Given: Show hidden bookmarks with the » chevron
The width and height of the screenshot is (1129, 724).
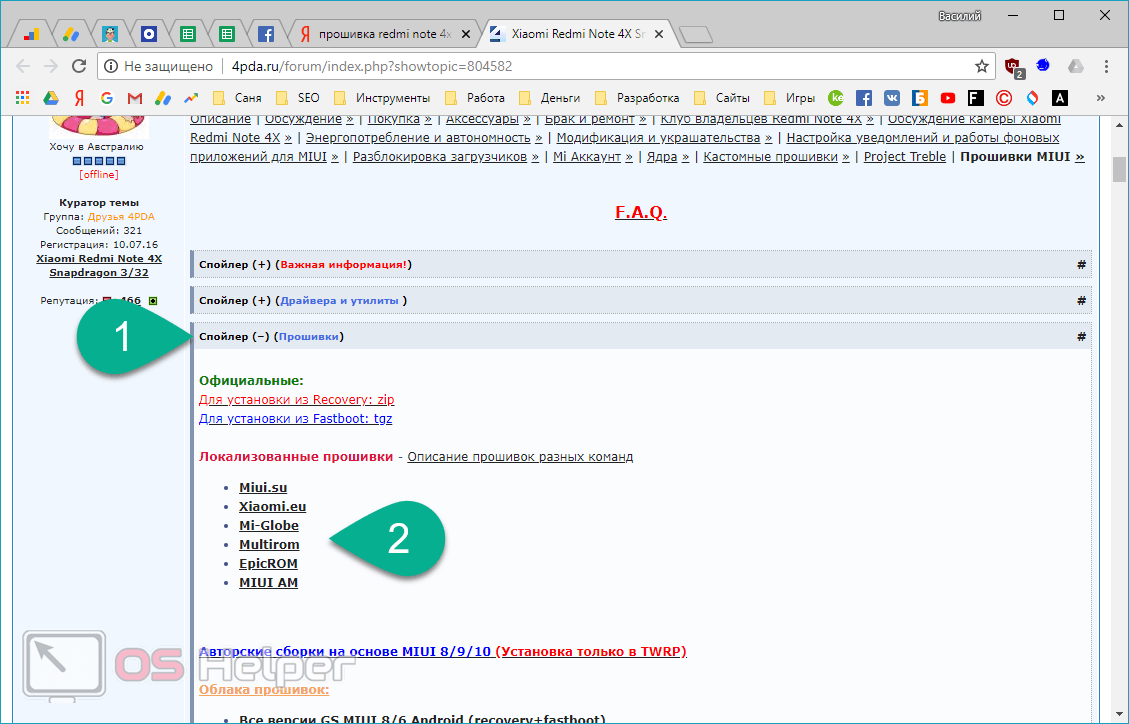Looking at the screenshot, I should 1100,98.
